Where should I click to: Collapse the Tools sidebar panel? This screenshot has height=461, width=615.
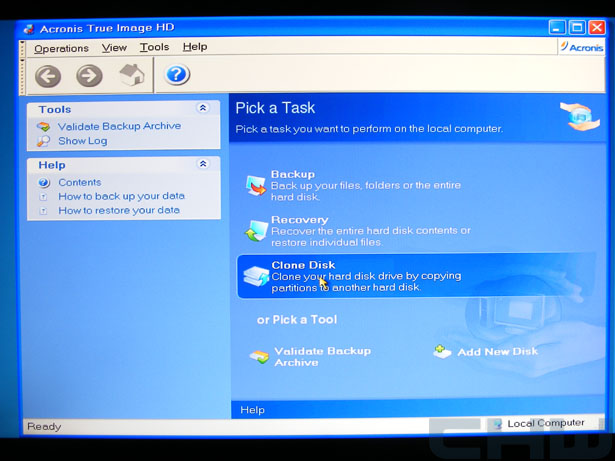click(203, 108)
